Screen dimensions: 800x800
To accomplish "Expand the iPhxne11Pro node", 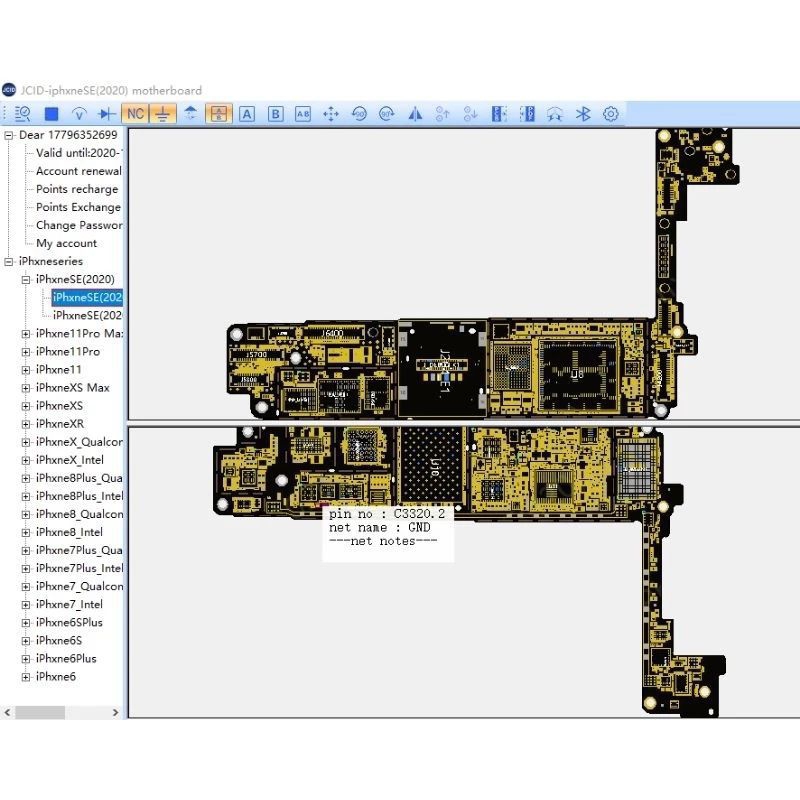I will coord(26,352).
